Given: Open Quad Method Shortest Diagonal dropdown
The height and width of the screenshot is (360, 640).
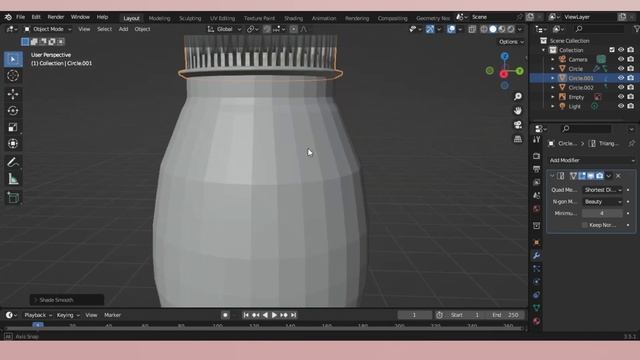Looking at the screenshot, I should coord(602,190).
